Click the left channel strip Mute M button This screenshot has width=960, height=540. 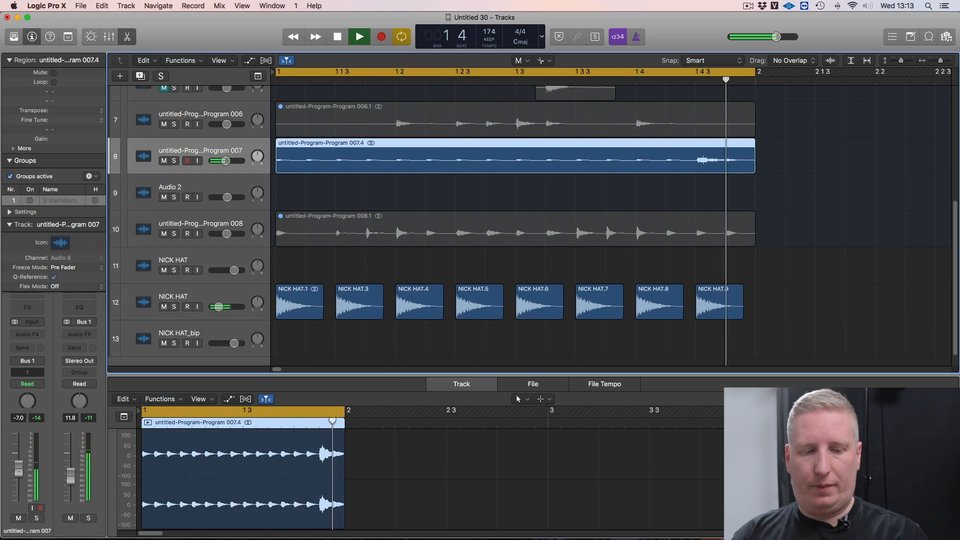coord(18,518)
